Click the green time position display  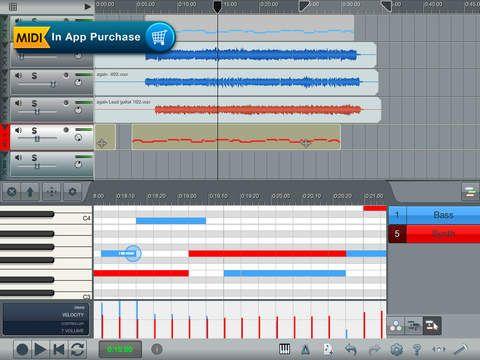point(120,349)
